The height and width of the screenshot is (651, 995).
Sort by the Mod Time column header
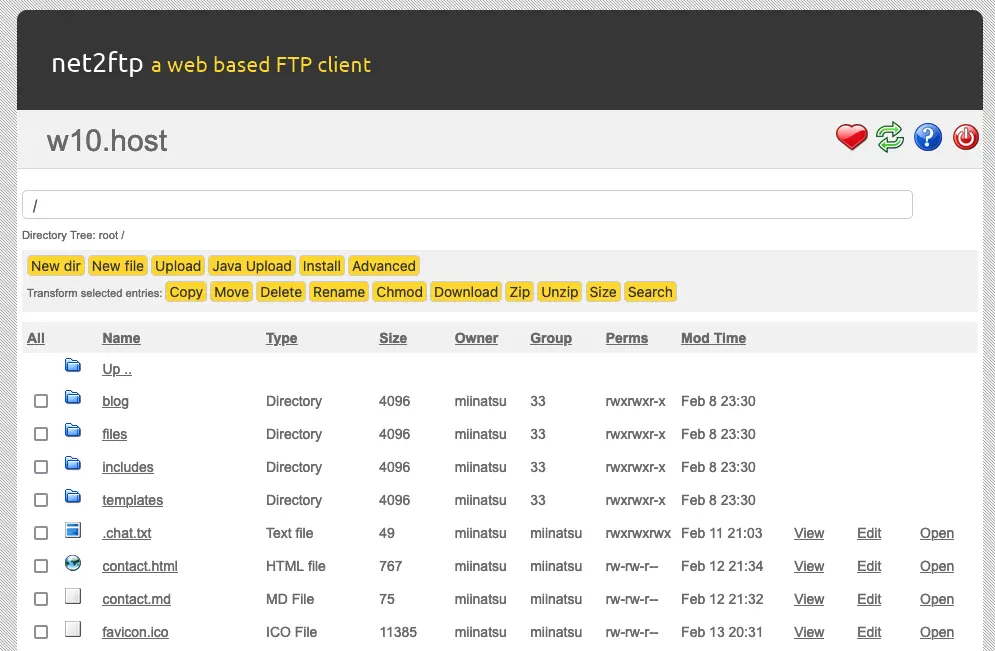[x=713, y=338]
